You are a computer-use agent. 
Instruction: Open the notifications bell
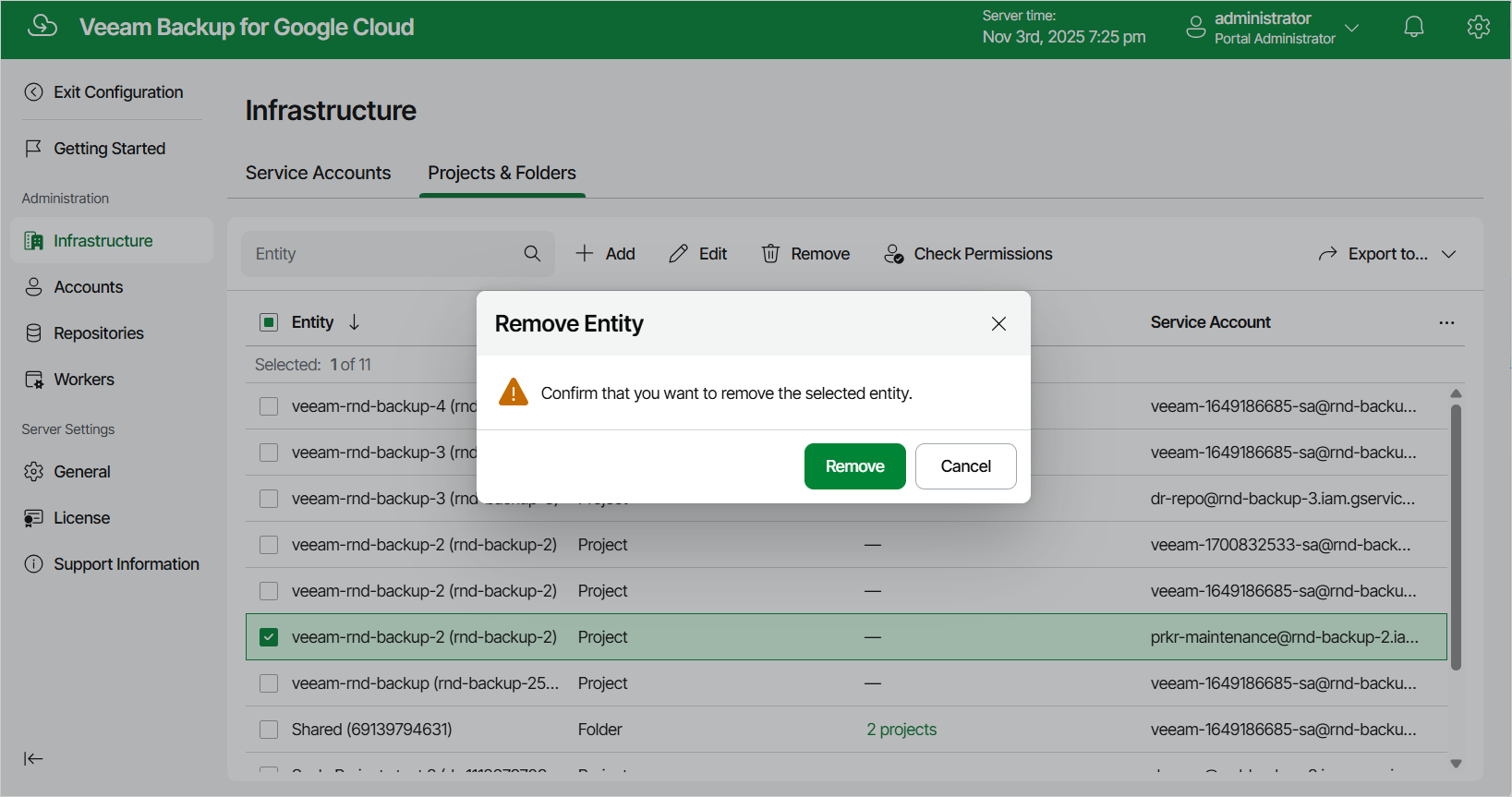pyautogui.click(x=1413, y=27)
